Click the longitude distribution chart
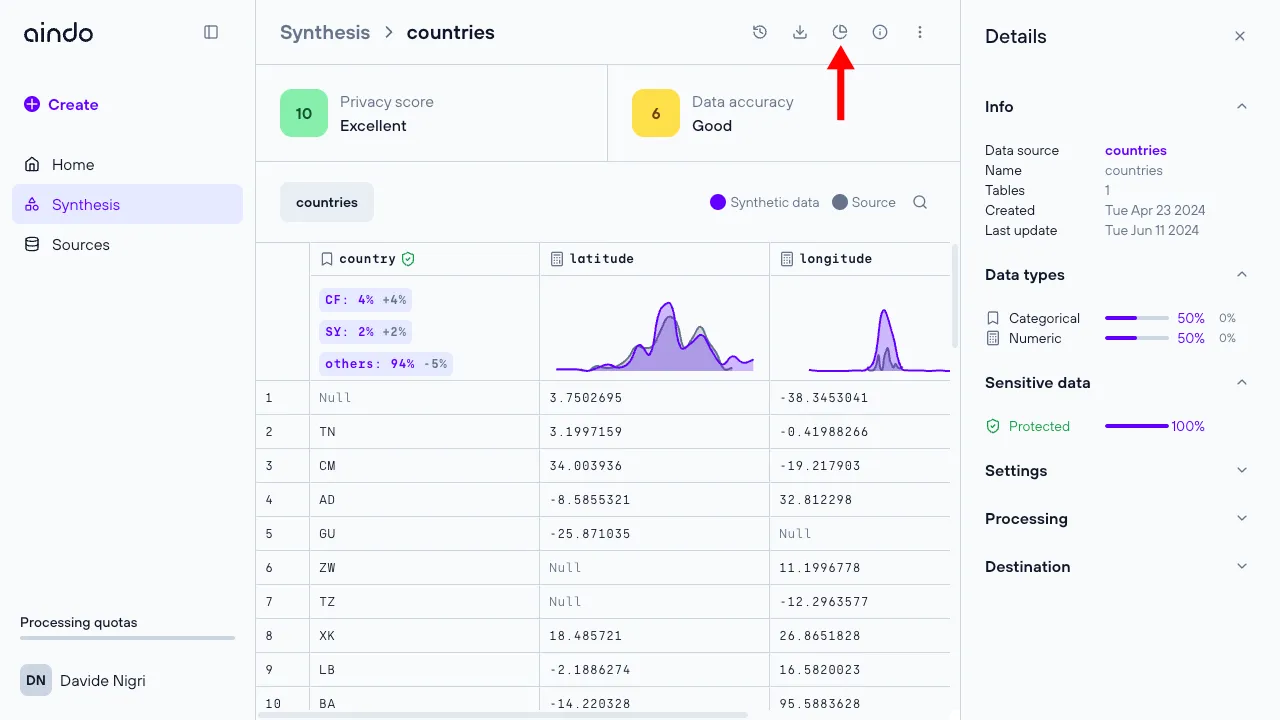Image resolution: width=1280 pixels, height=720 pixels. pyautogui.click(x=880, y=340)
